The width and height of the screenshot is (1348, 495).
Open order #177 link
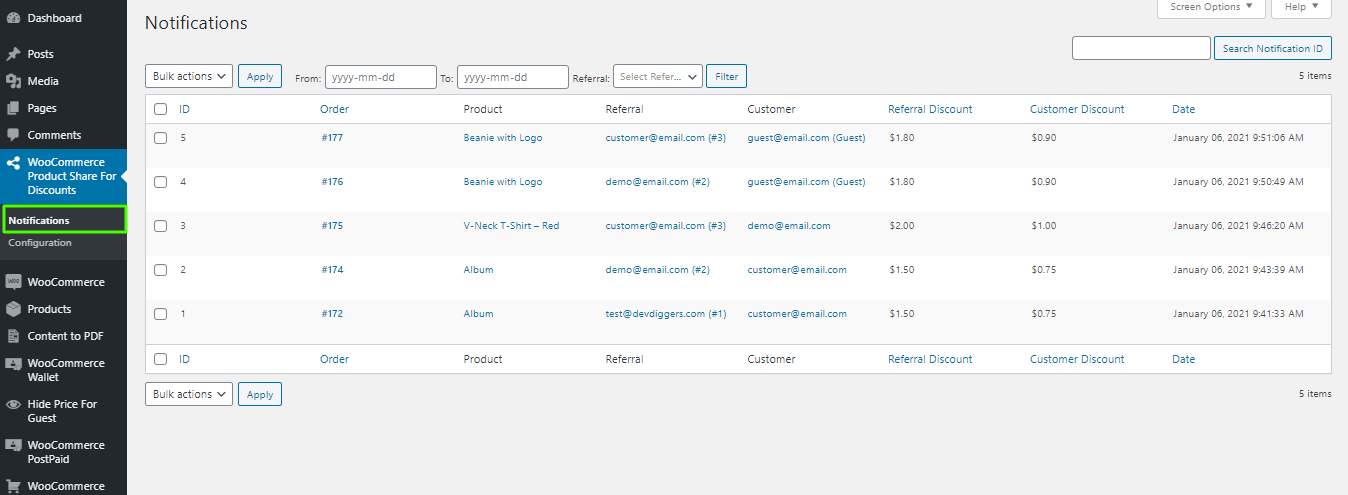(332, 138)
